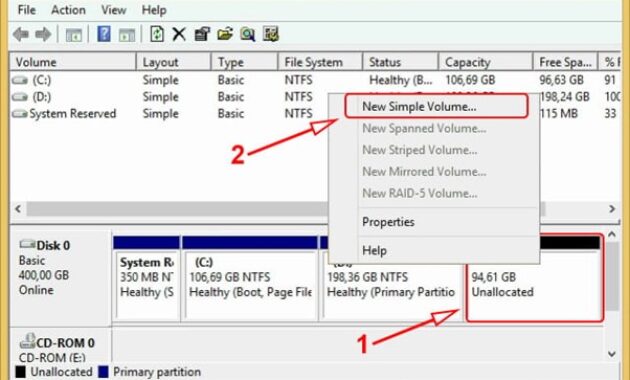Open the Properties toolbar icon

202,34
